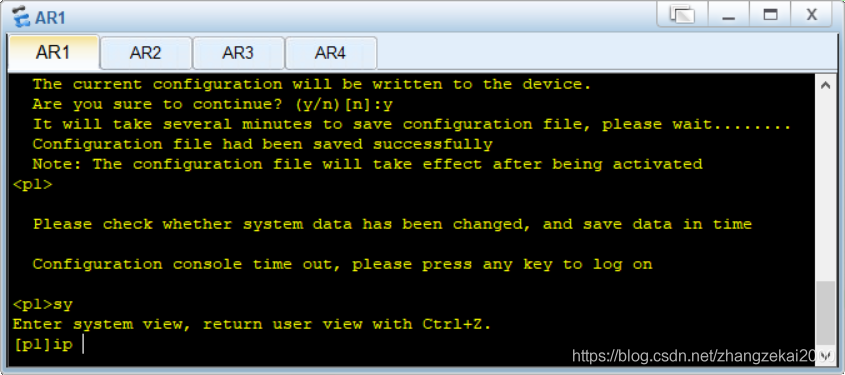Viewport: 845px width, 375px height.
Task: Switch to the AR2 tab
Action: point(146,53)
